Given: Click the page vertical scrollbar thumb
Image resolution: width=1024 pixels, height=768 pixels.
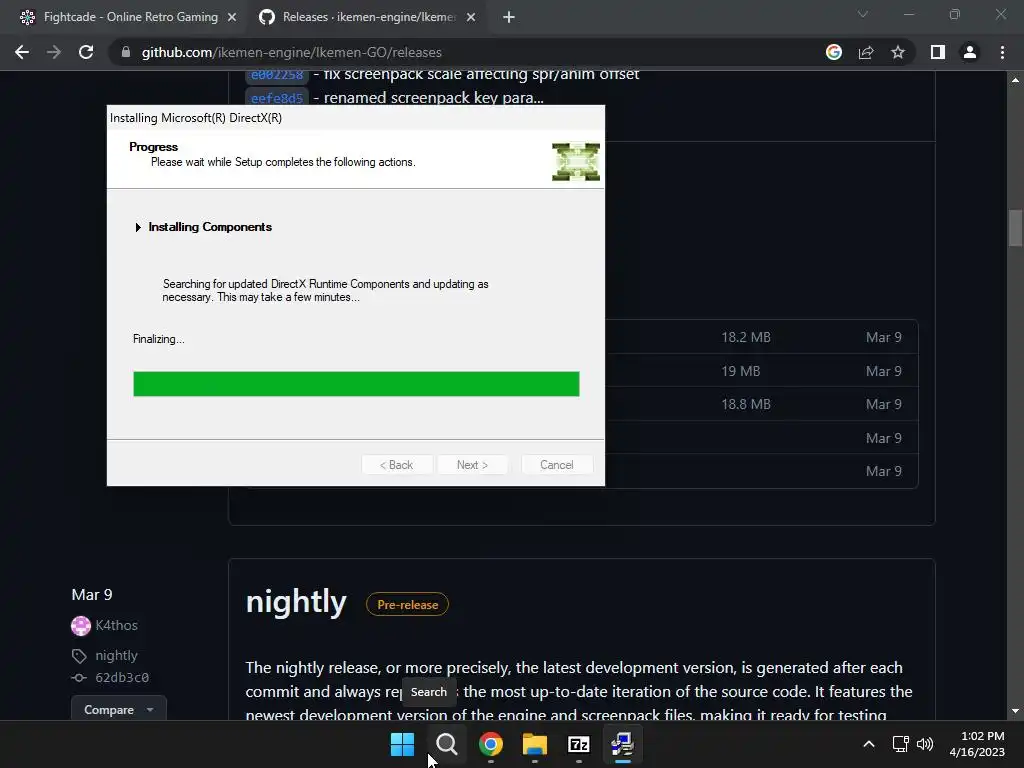Looking at the screenshot, I should (1015, 228).
